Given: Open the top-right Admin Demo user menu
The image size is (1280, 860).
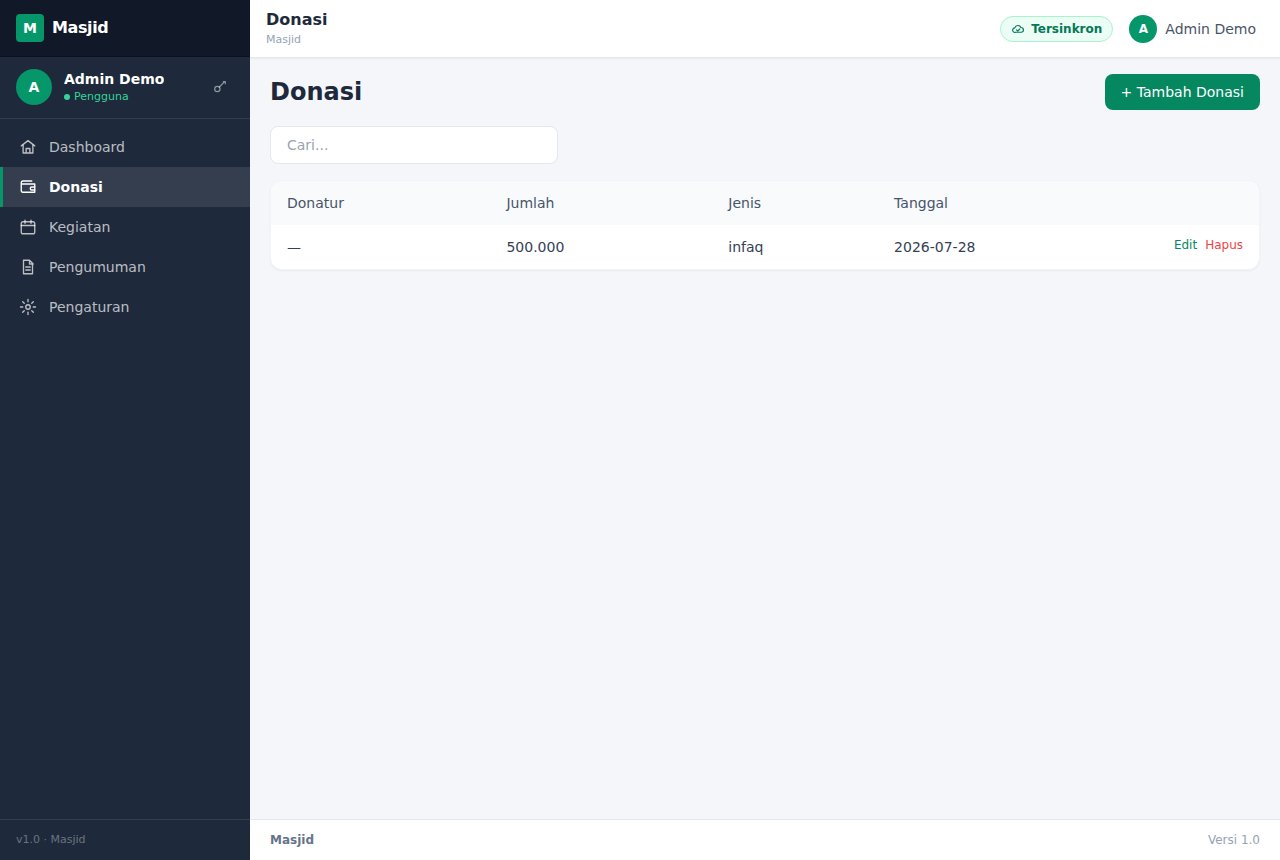Looking at the screenshot, I should pyautogui.click(x=1192, y=29).
